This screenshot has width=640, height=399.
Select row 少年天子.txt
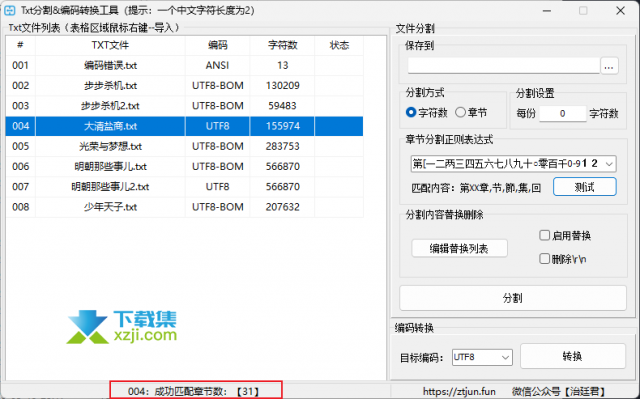(x=184, y=207)
